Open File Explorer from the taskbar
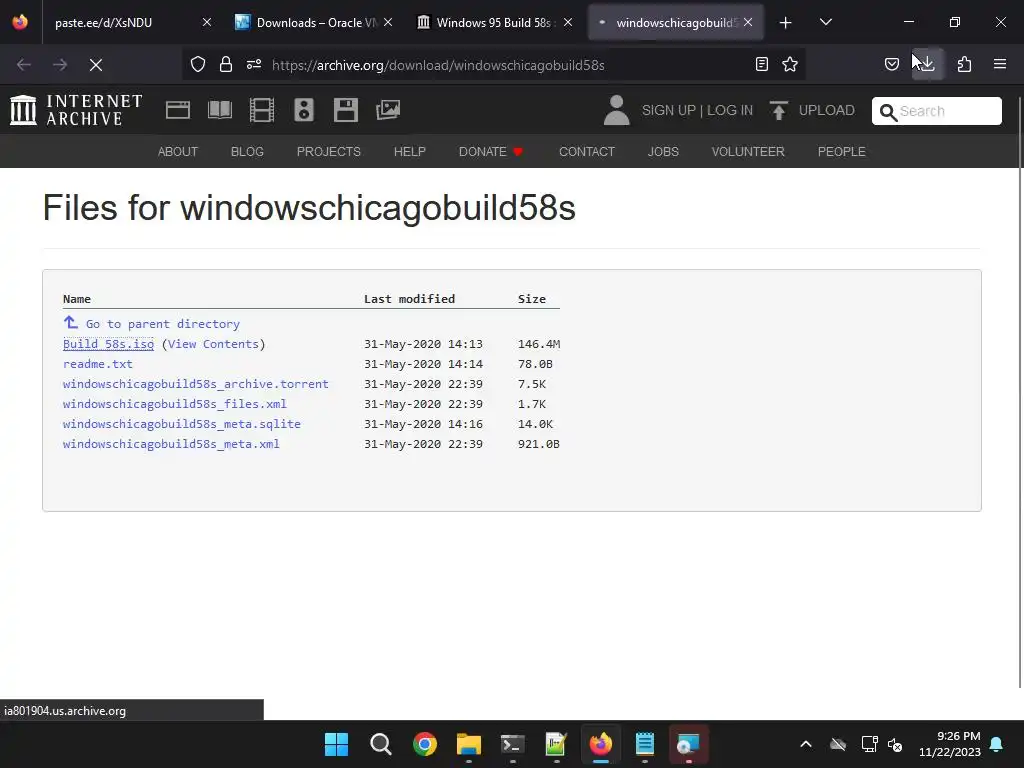The width and height of the screenshot is (1024, 768). 468,744
